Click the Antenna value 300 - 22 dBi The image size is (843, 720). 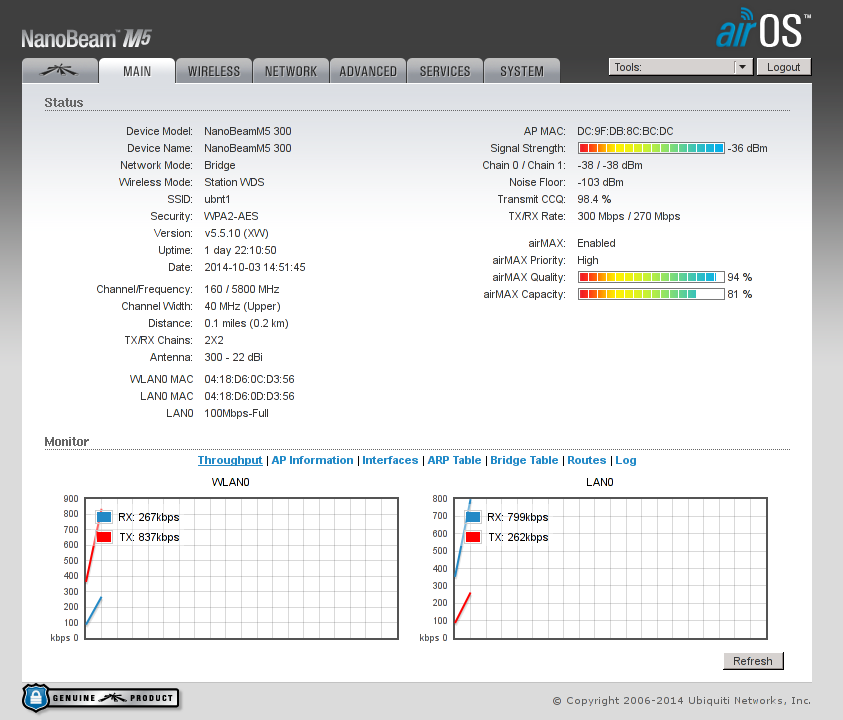pyautogui.click(x=233, y=357)
